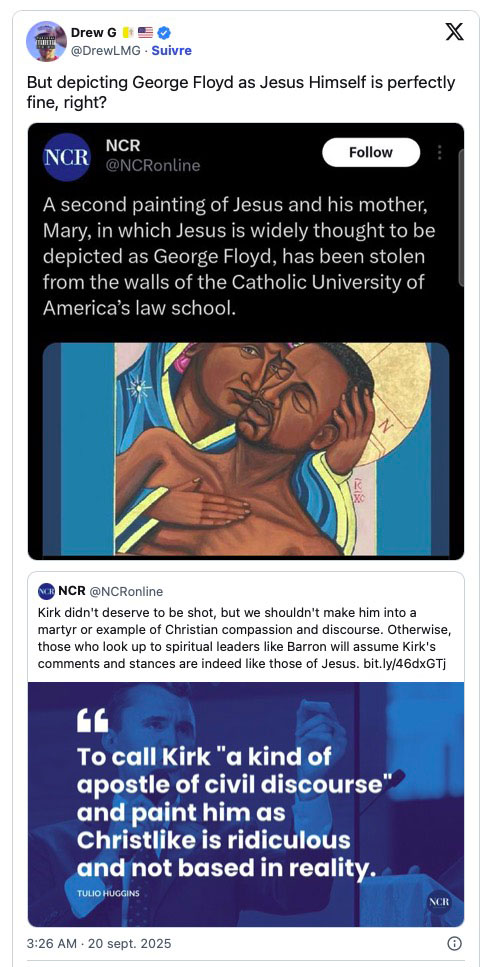The height and width of the screenshot is (967, 489).
Task: Follow the NCR account
Action: pyautogui.click(x=371, y=152)
